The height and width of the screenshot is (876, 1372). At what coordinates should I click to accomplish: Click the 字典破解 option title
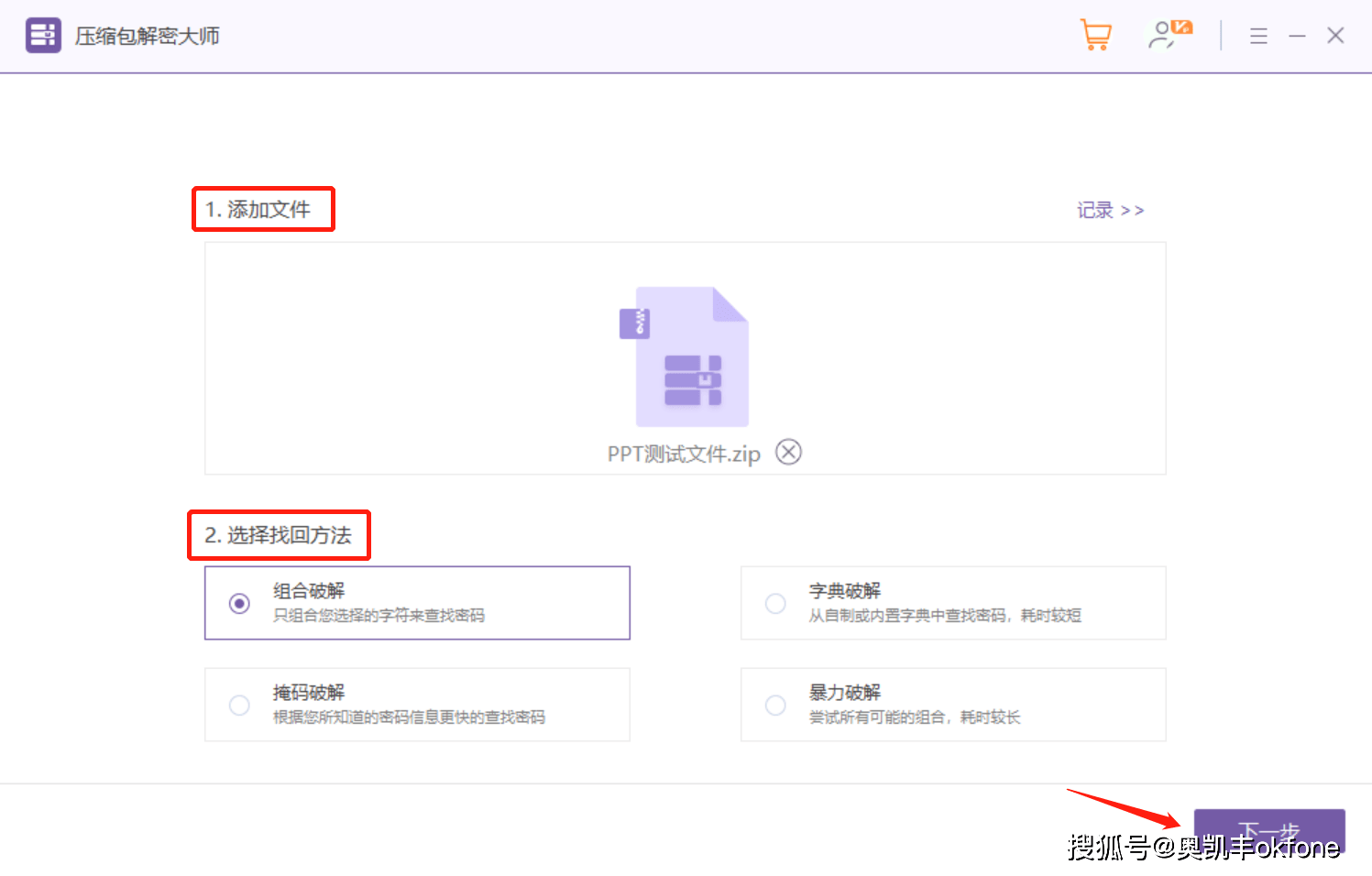coord(845,590)
